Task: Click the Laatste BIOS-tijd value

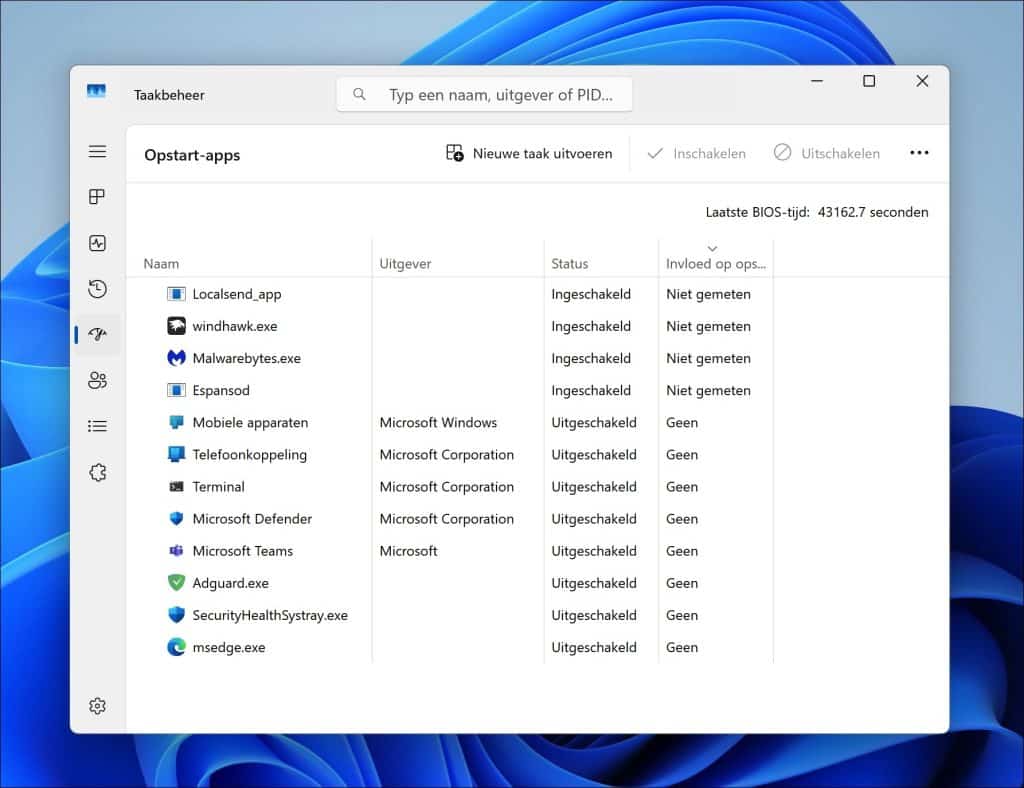Action: point(872,212)
